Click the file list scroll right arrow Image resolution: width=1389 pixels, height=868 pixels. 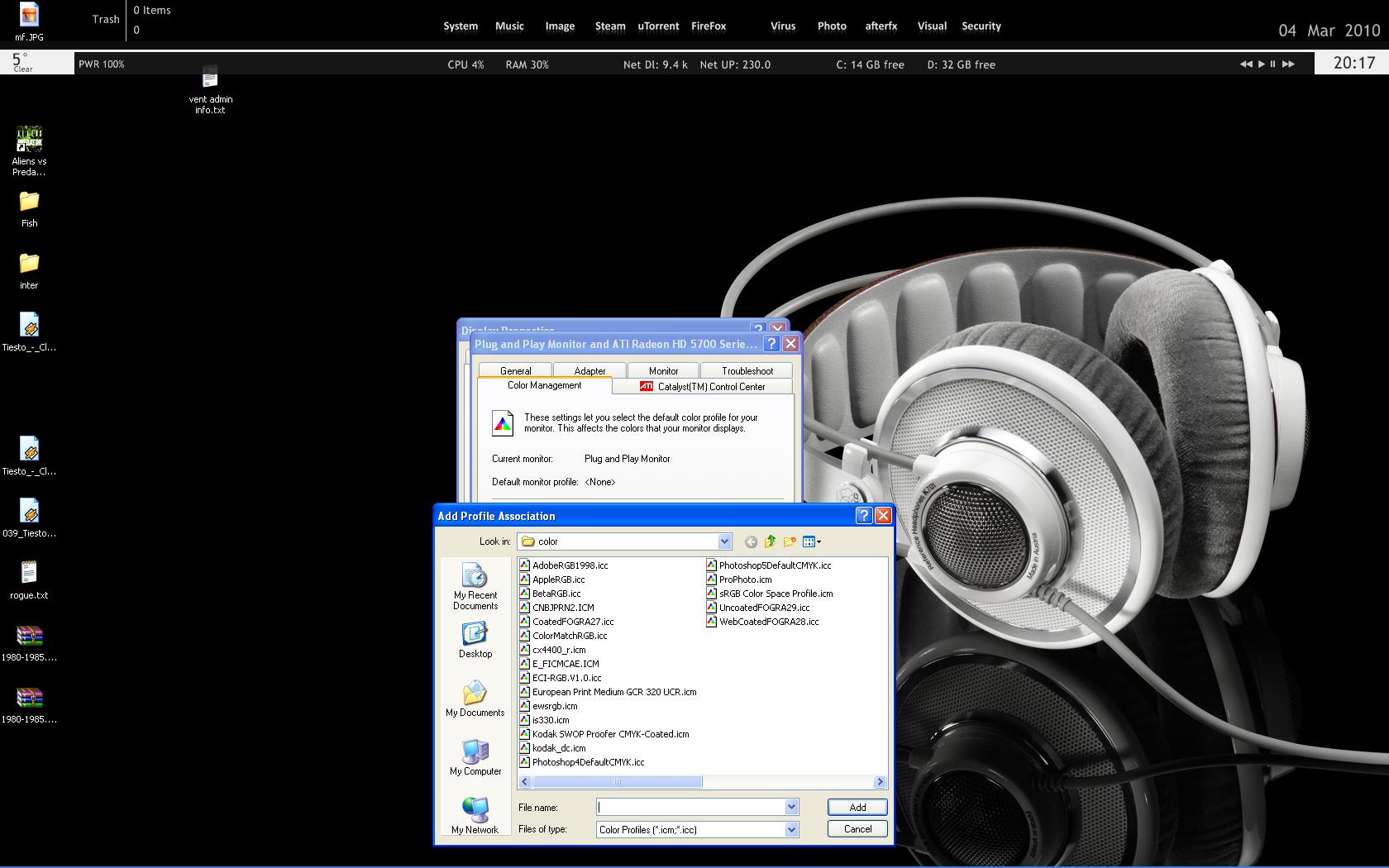pos(880,782)
